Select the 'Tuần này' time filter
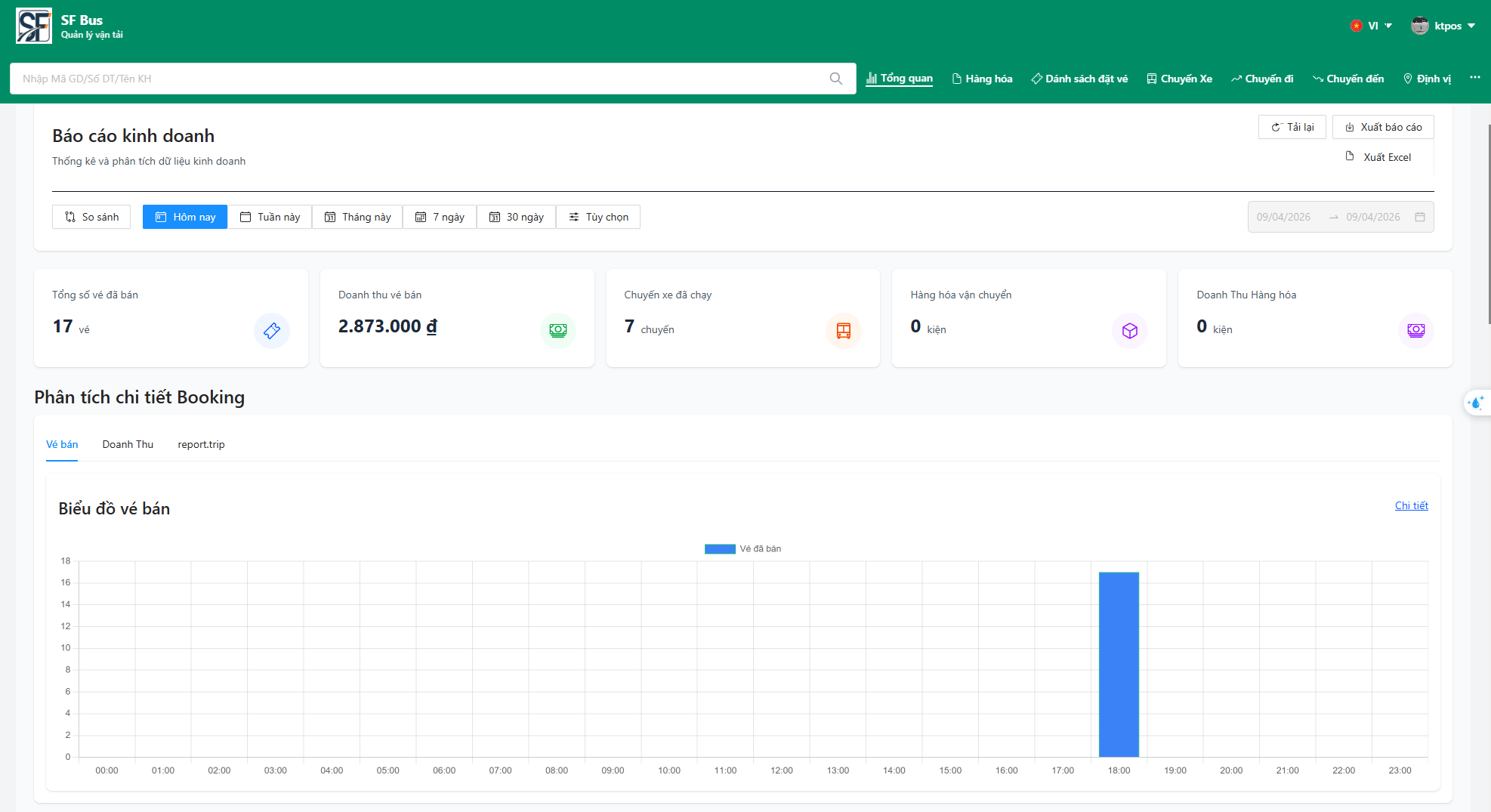The image size is (1491, 812). [270, 218]
